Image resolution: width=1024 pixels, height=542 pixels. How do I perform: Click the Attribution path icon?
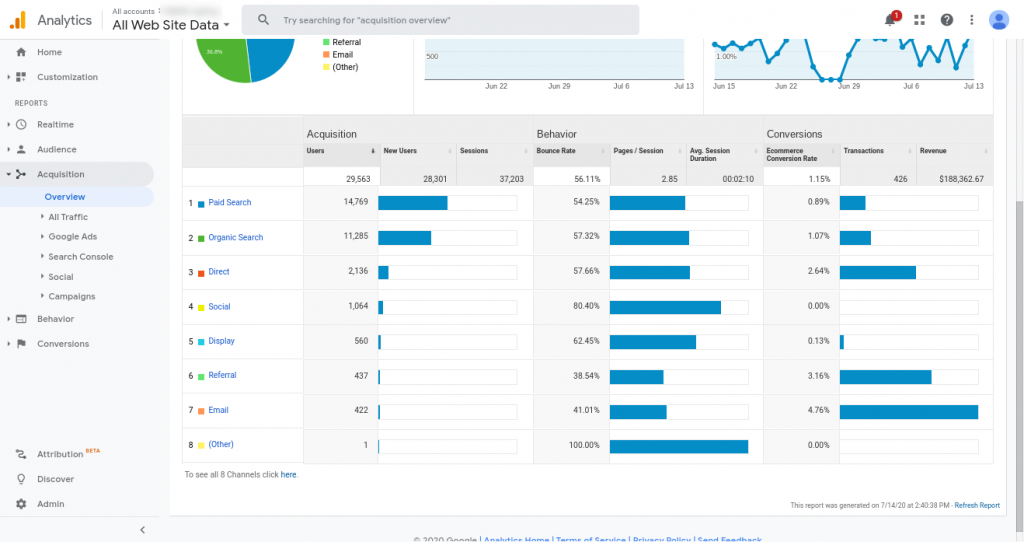point(22,454)
